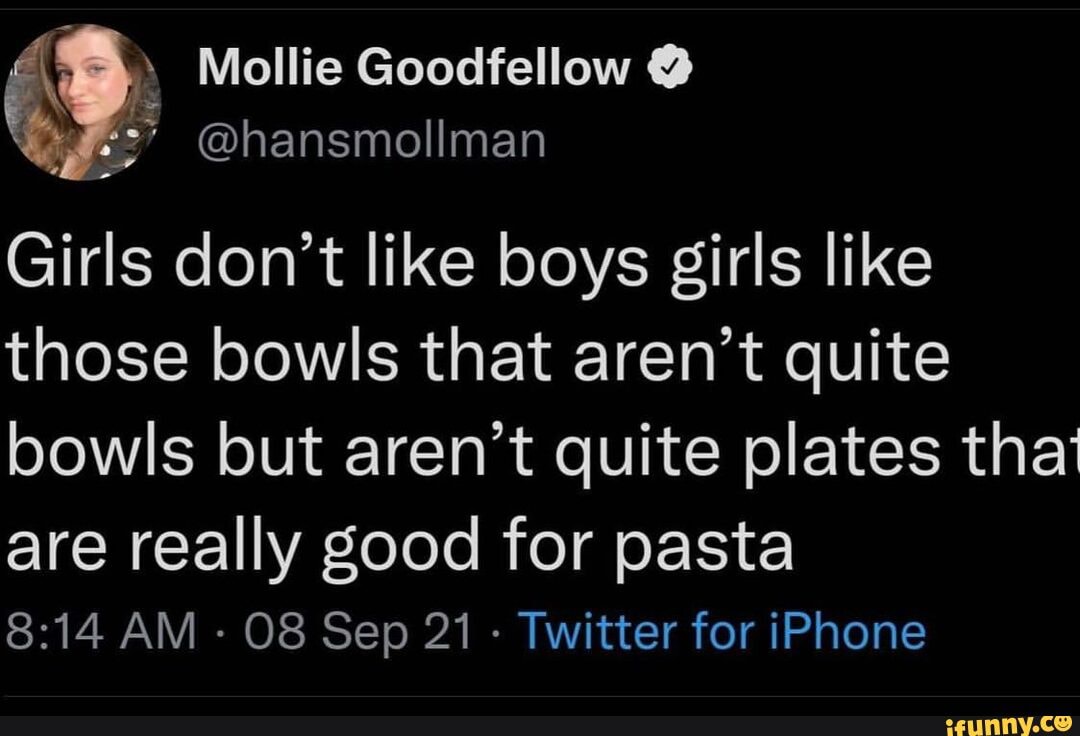The width and height of the screenshot is (1080, 736).
Task: Click the @hansmollman handle
Action: pyautogui.click(x=373, y=141)
